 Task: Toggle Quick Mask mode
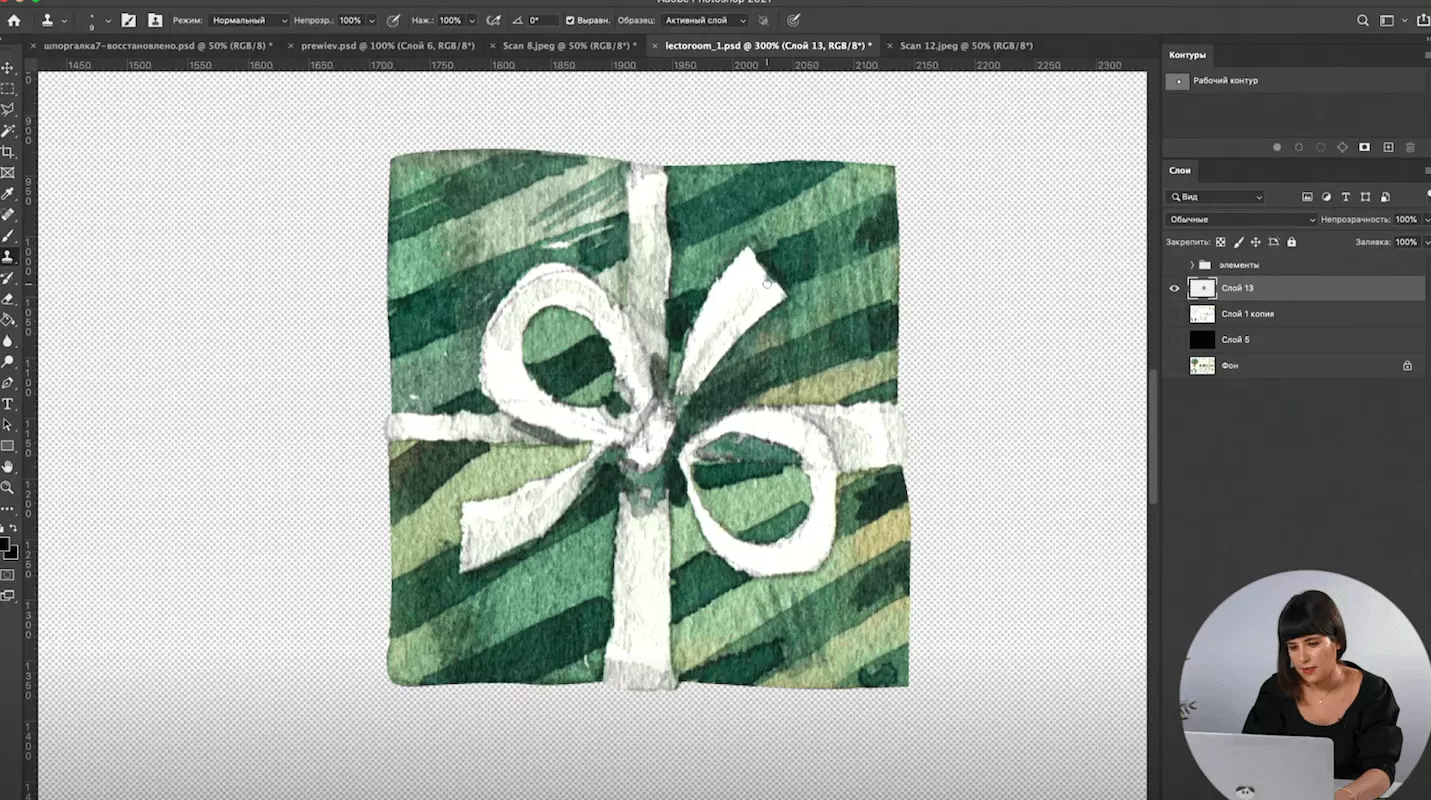pyautogui.click(x=8, y=575)
